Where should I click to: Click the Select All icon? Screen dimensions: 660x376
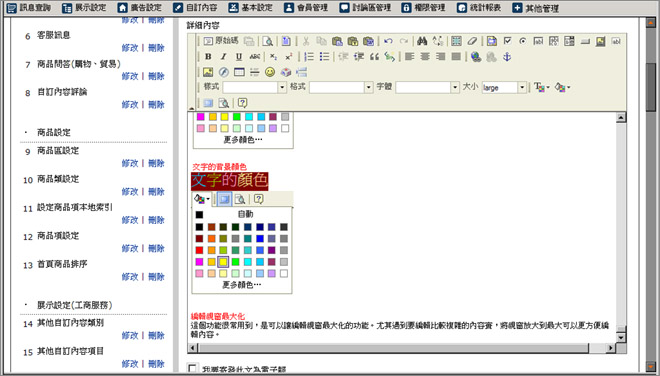coord(456,41)
